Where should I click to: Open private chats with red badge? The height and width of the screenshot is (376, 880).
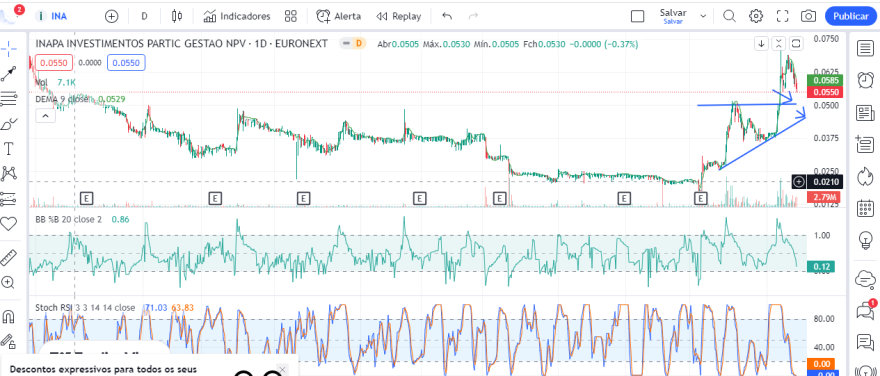865,310
